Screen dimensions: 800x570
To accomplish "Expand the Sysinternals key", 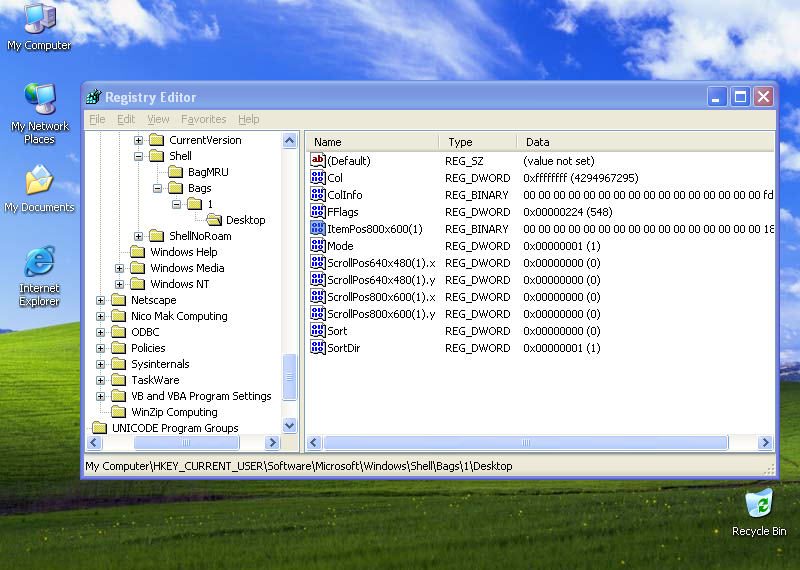I will tap(100, 364).
